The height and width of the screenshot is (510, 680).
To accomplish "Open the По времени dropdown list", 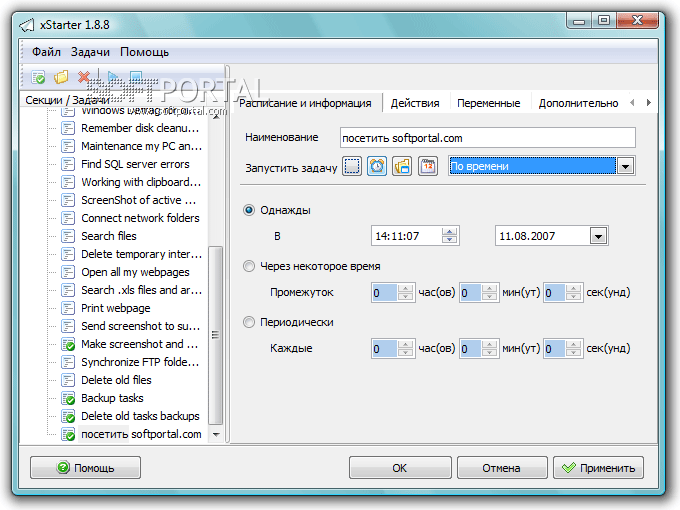I will pyautogui.click(x=626, y=167).
